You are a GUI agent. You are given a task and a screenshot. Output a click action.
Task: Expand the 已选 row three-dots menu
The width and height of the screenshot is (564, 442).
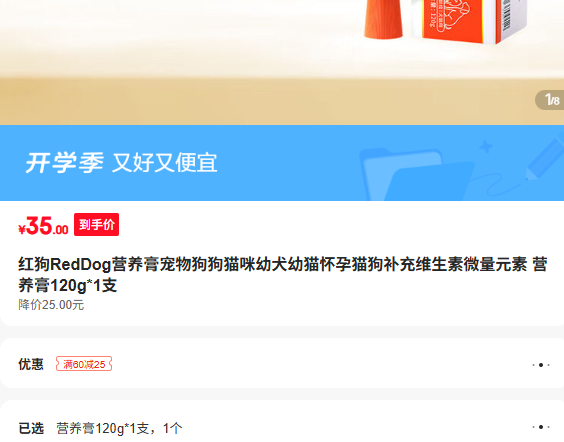click(x=541, y=427)
